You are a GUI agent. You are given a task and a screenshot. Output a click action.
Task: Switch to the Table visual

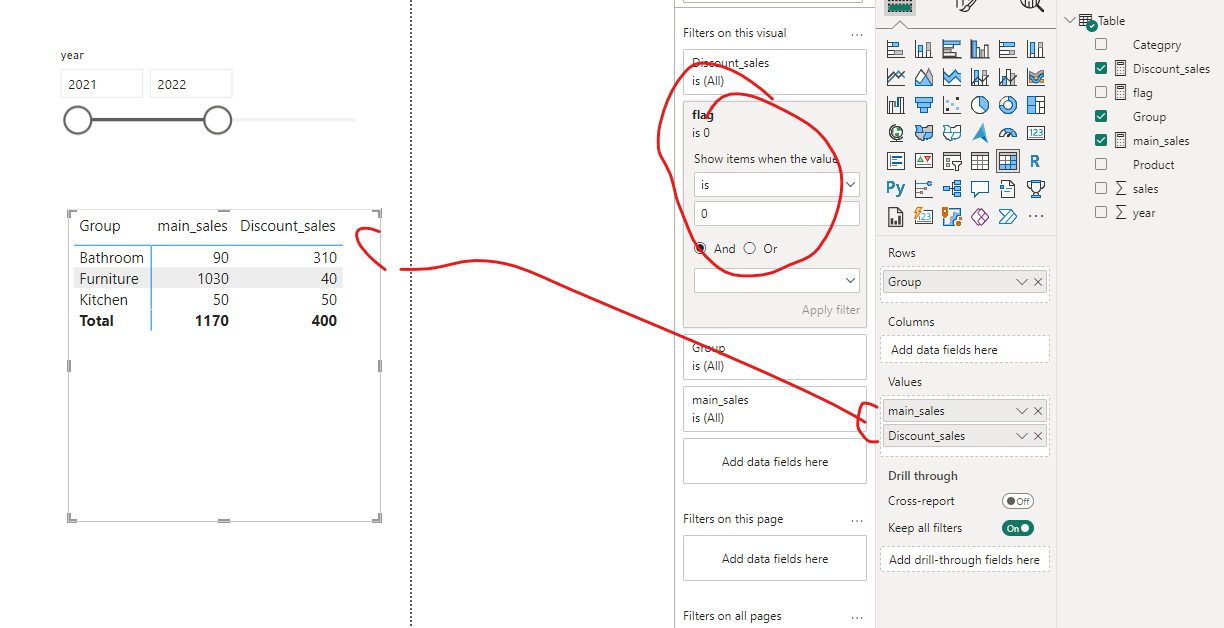pyautogui.click(x=980, y=161)
